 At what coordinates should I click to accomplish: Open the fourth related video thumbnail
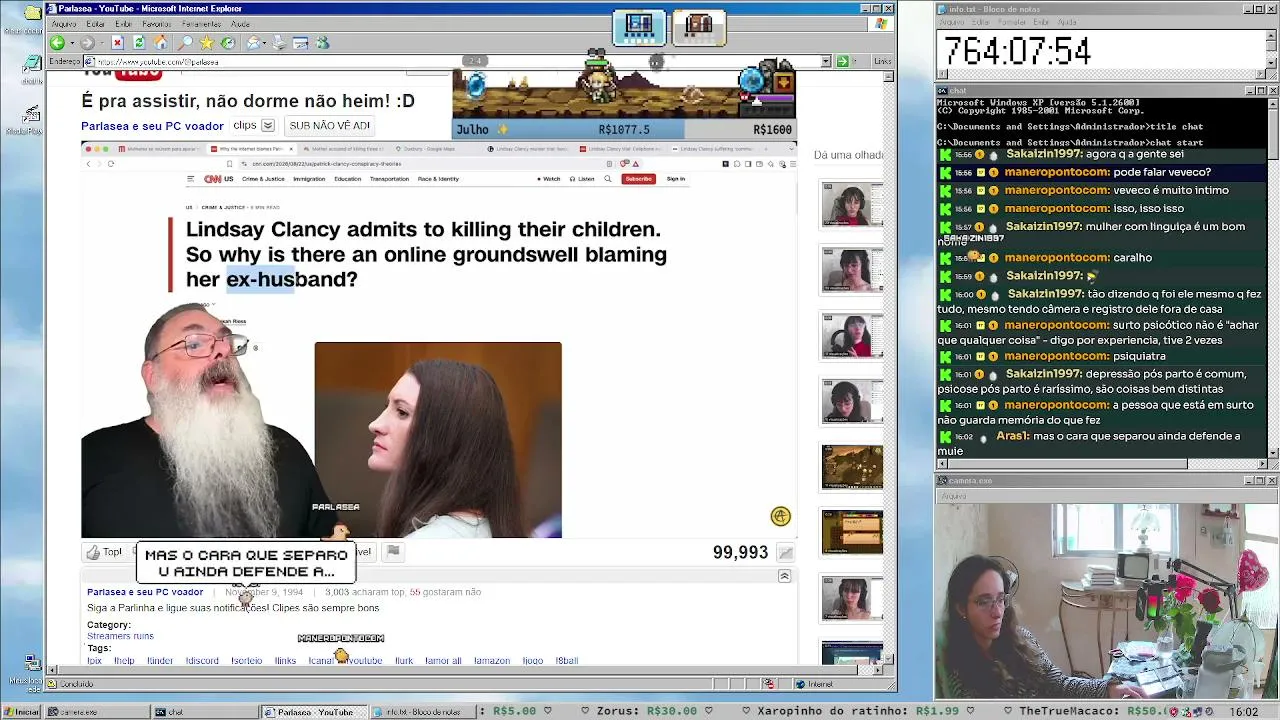pyautogui.click(x=852, y=401)
